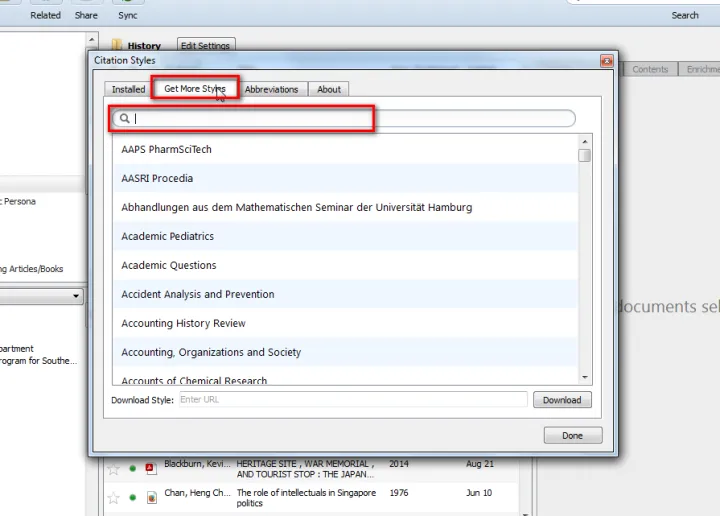Open PDF icon of Blackburn document
Image resolution: width=720 pixels, height=516 pixels.
(151, 468)
